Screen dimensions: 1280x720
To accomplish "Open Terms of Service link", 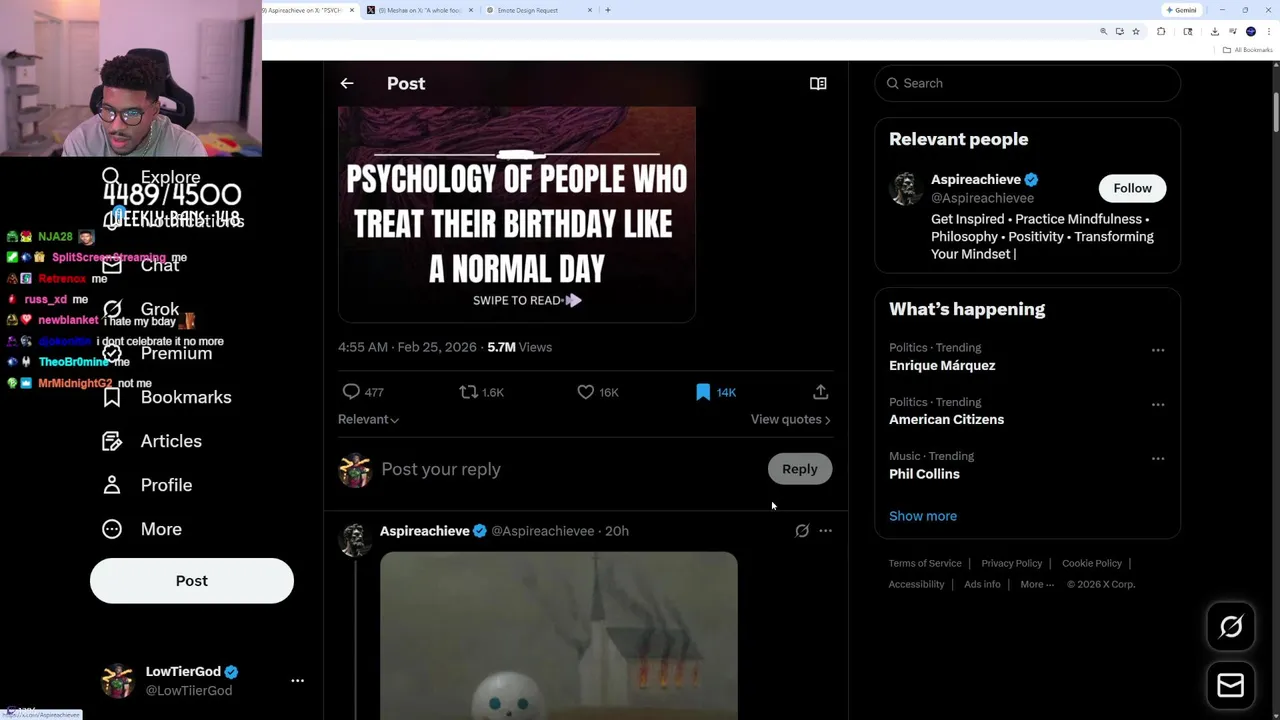I will [925, 563].
